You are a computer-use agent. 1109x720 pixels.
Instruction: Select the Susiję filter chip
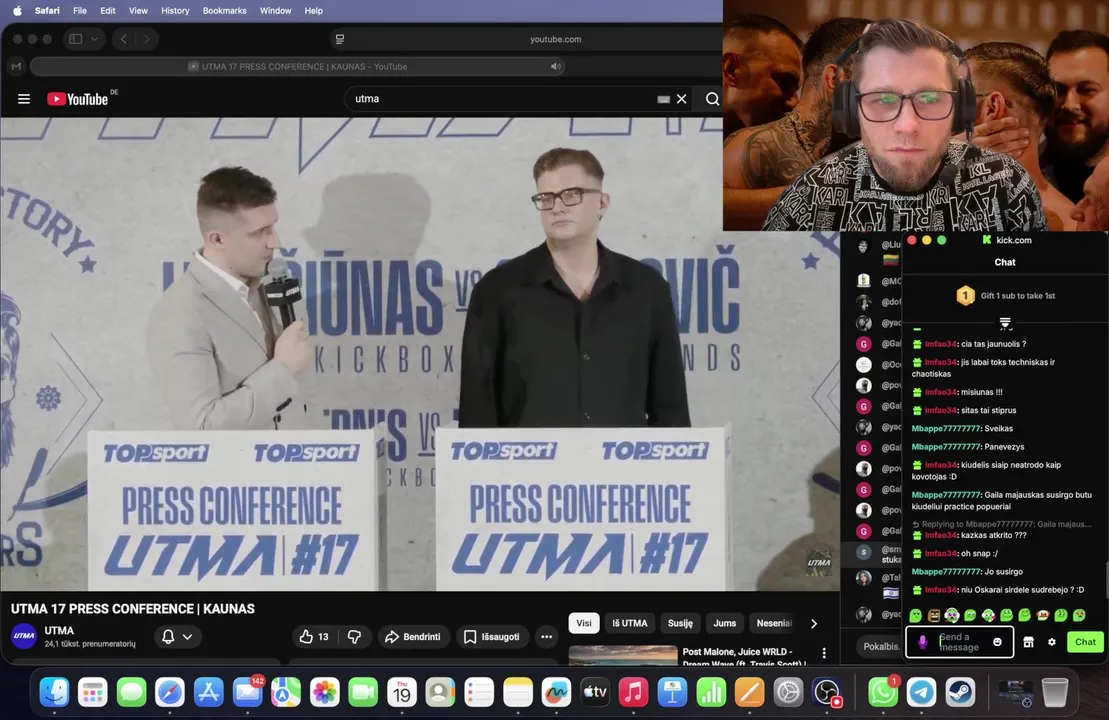tap(680, 623)
